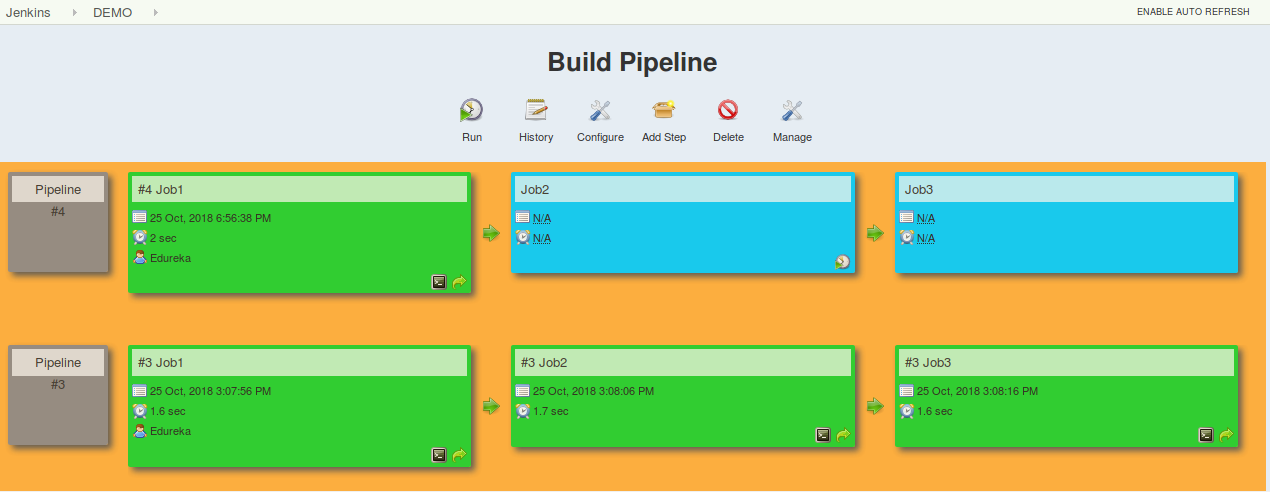Click the Add Step box icon

(664, 110)
